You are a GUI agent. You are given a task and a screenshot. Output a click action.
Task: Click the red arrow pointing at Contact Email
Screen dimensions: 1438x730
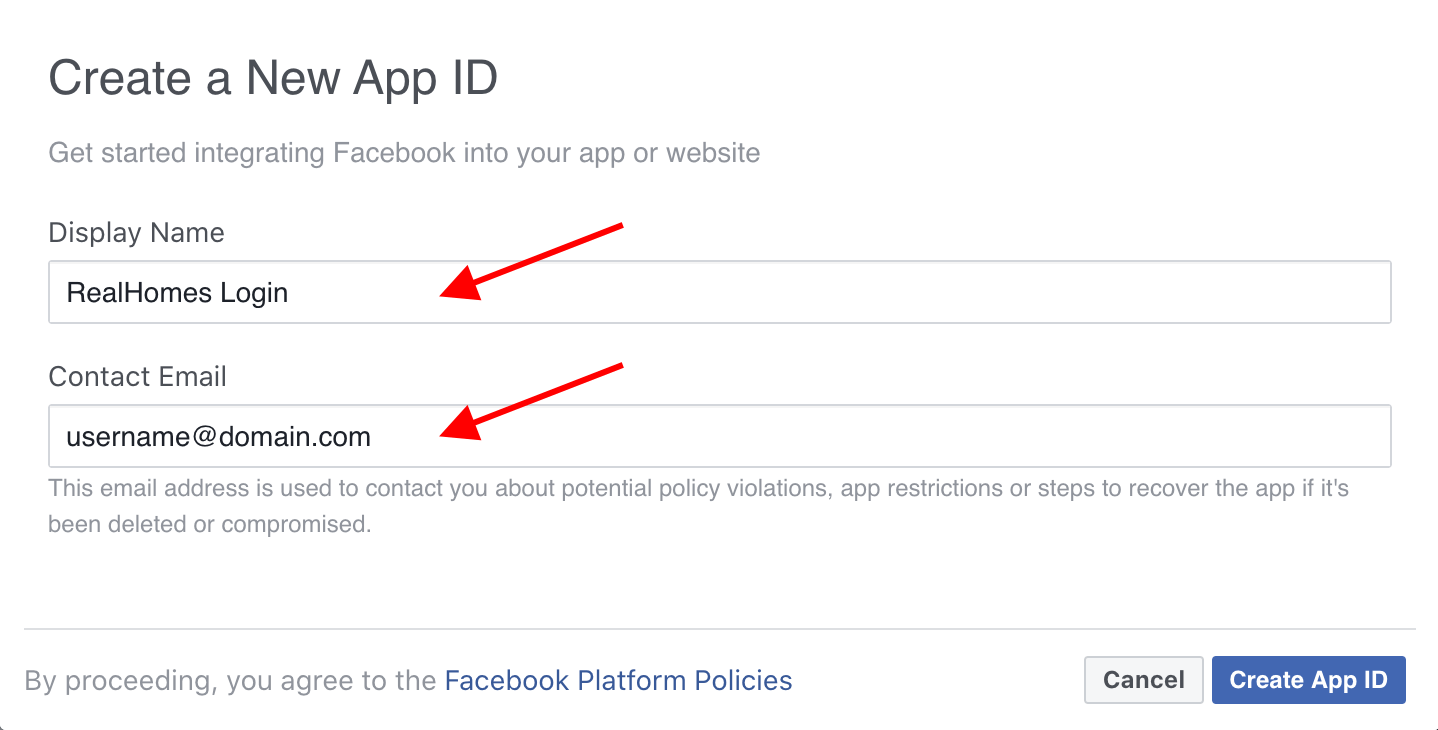[532, 402]
